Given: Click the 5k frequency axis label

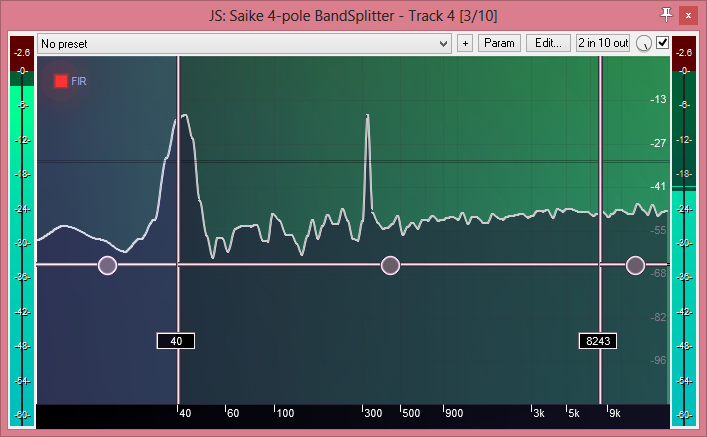Looking at the screenshot, I should (x=574, y=413).
